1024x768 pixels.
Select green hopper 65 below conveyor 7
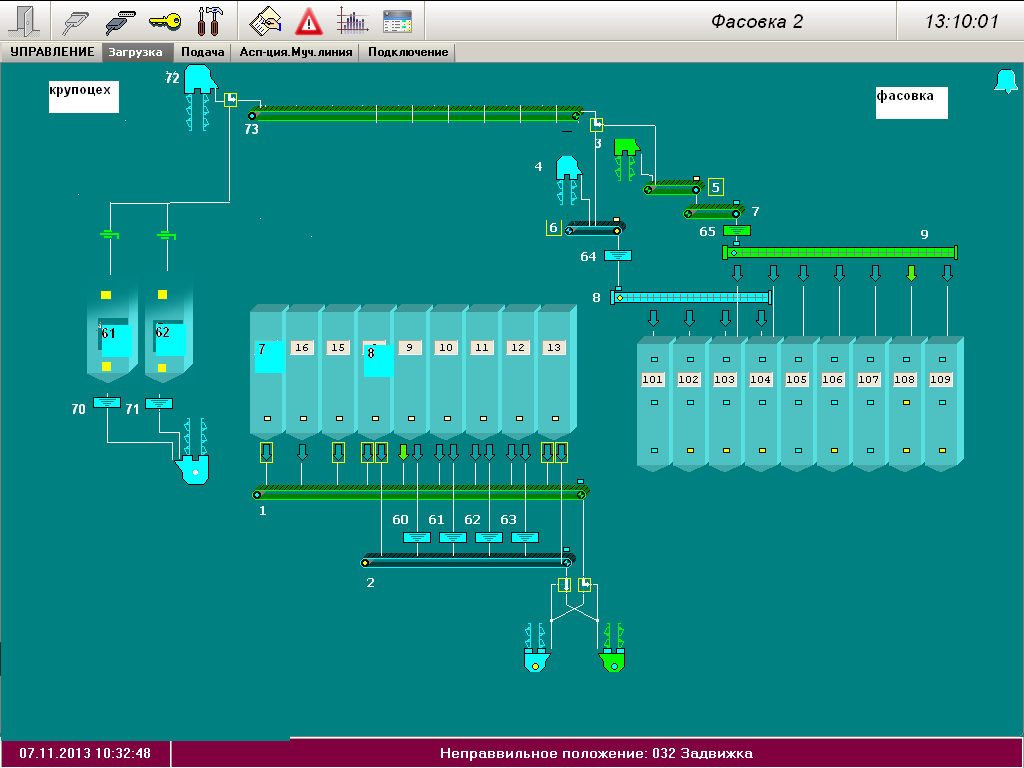(x=736, y=231)
